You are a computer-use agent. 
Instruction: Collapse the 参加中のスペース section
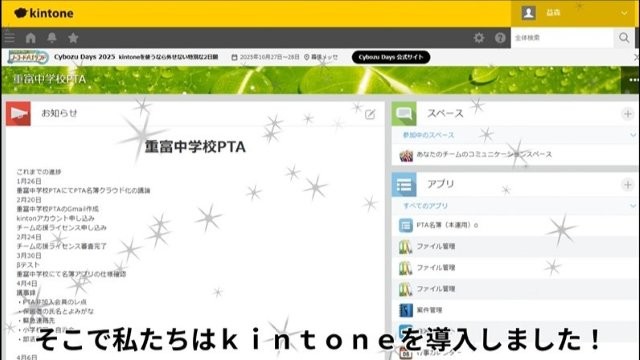coord(633,135)
